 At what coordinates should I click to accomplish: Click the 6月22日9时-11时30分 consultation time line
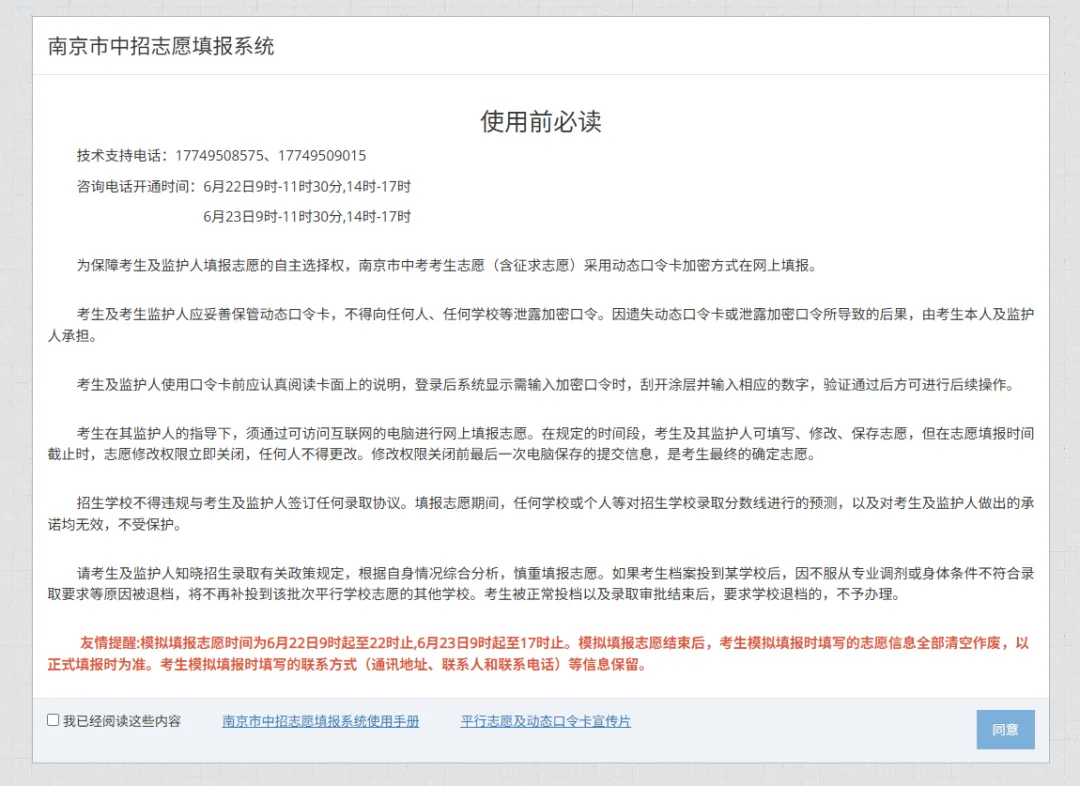pyautogui.click(x=244, y=187)
